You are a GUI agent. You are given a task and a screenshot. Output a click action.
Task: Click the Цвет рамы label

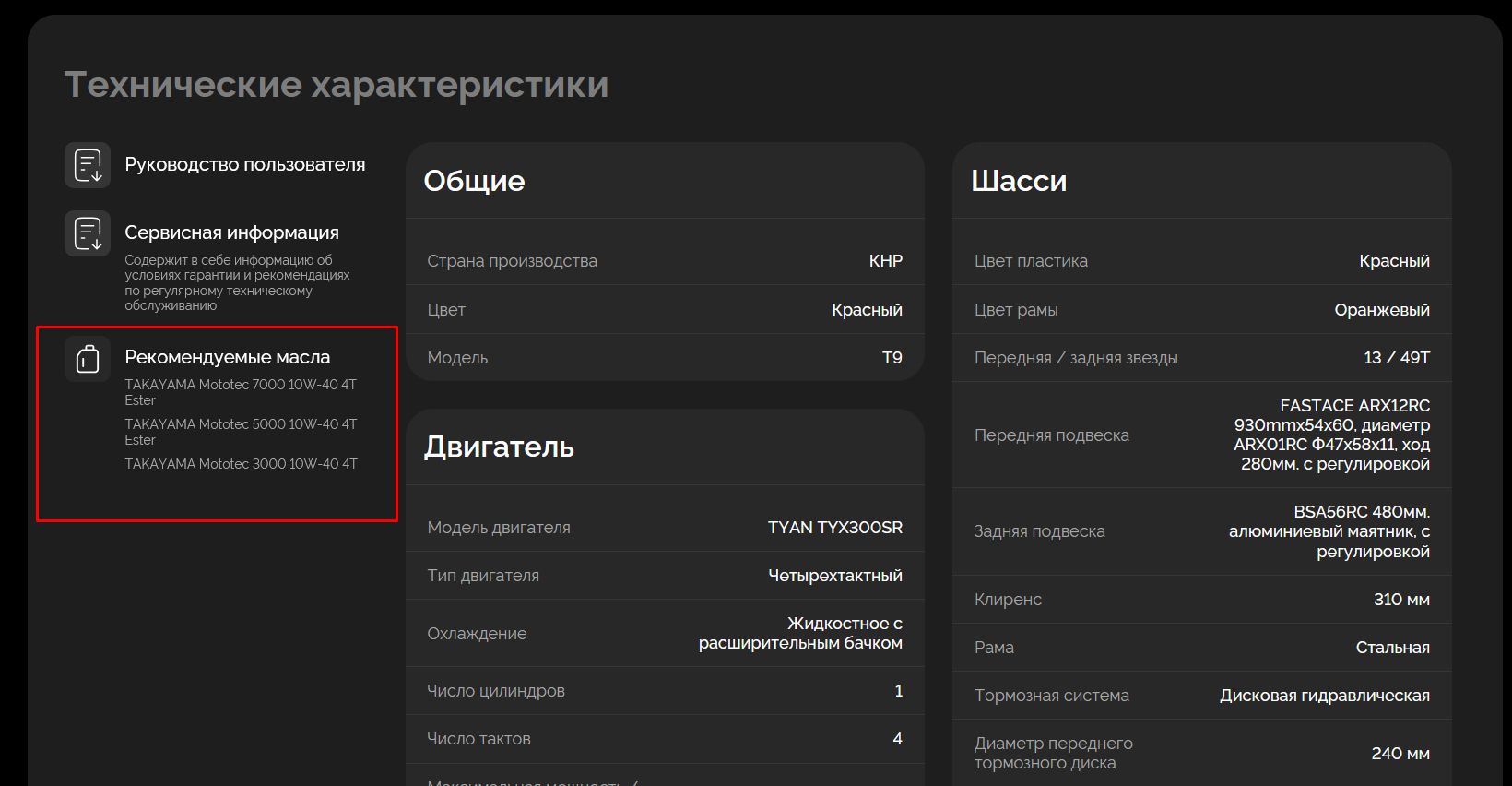pyautogui.click(x=1016, y=310)
